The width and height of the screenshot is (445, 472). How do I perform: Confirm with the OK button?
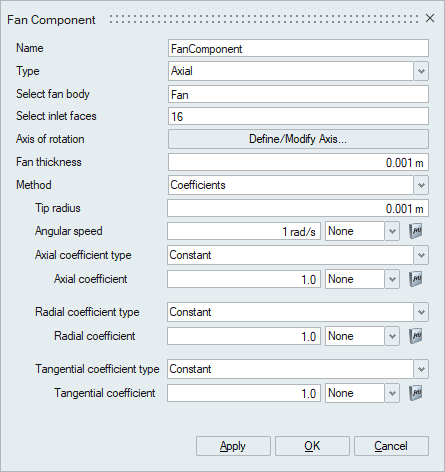(x=312, y=446)
